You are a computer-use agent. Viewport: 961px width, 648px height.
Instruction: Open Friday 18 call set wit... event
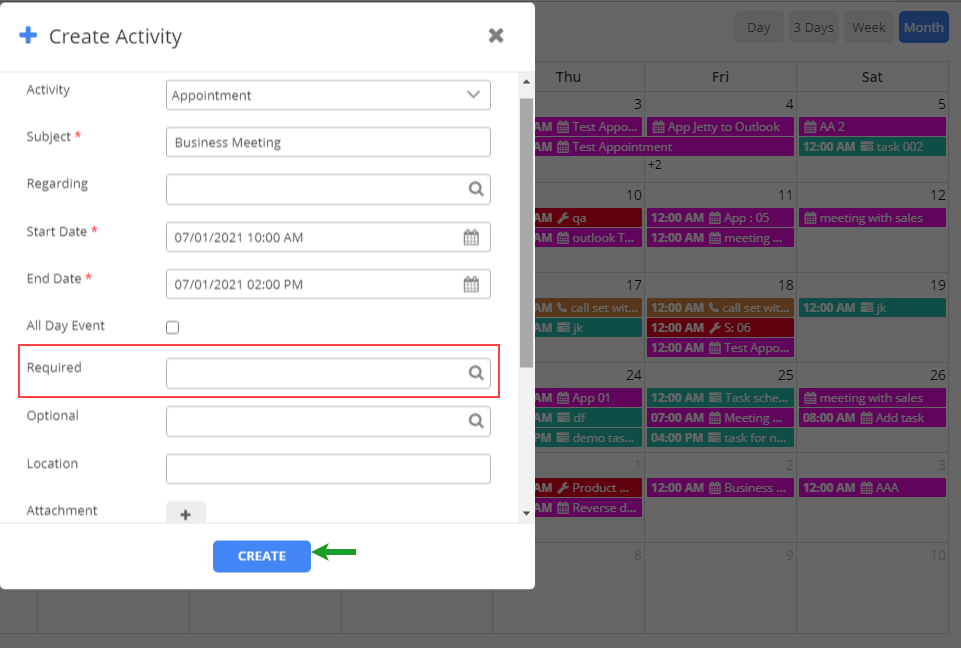coord(720,308)
